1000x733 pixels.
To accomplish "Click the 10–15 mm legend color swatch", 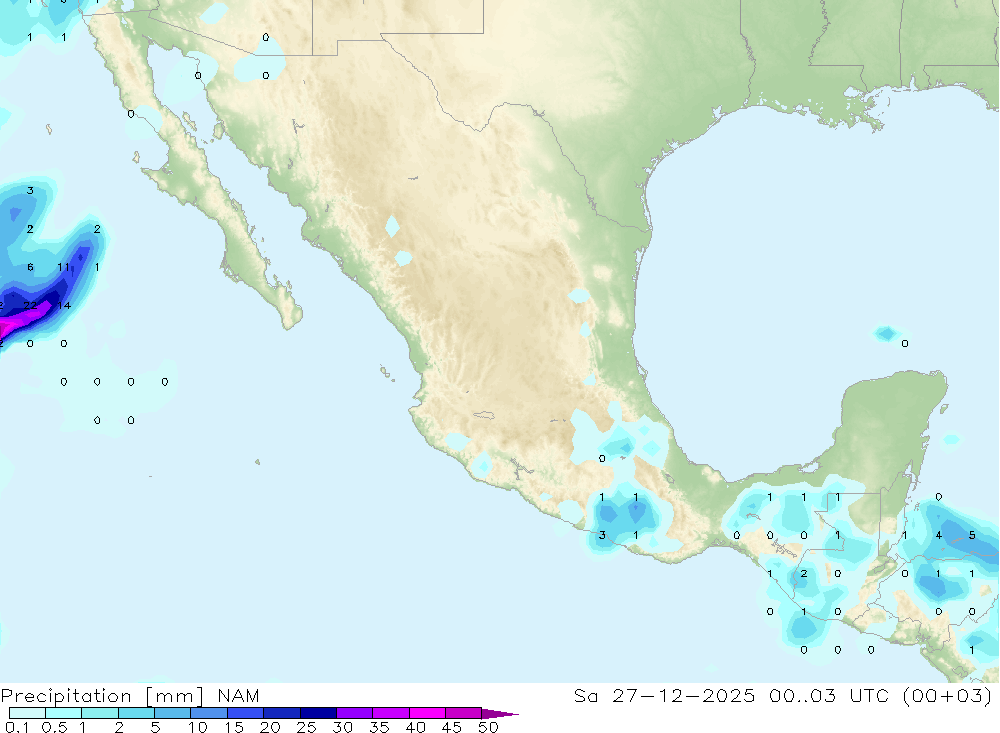I will pyautogui.click(x=209, y=713).
